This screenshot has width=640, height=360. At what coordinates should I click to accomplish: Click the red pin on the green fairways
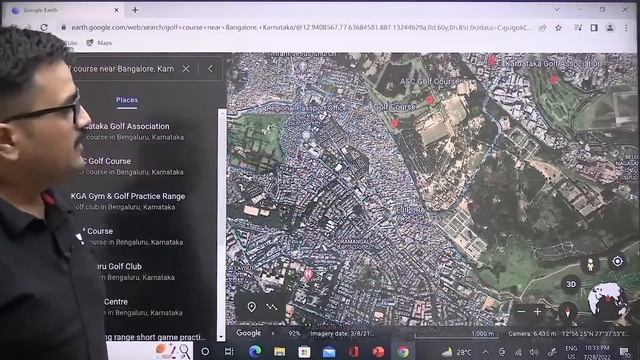point(554,79)
